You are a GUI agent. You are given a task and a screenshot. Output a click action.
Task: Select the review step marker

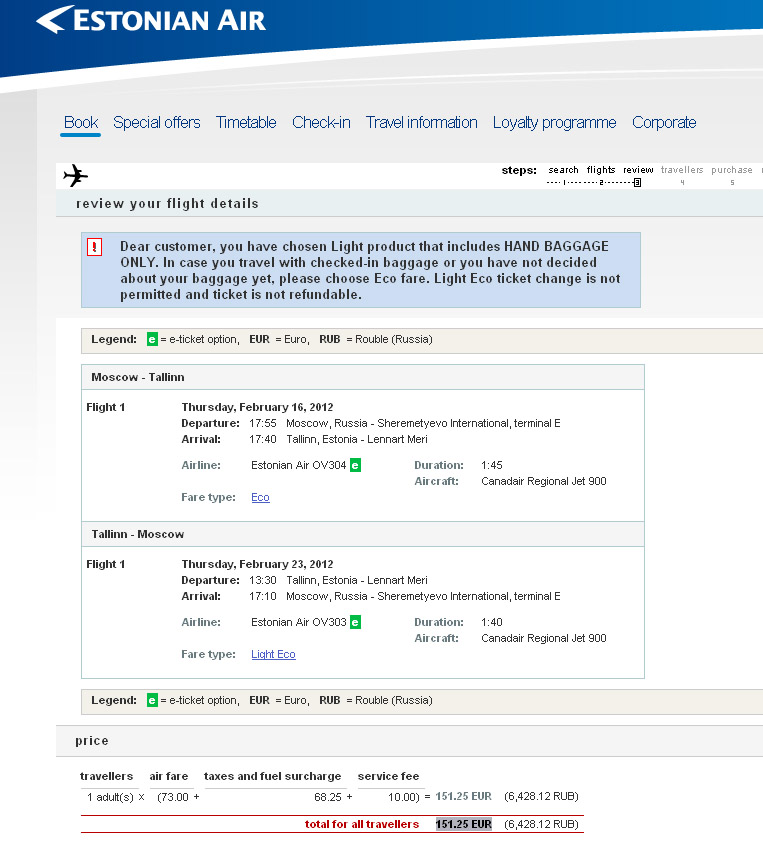point(637,183)
